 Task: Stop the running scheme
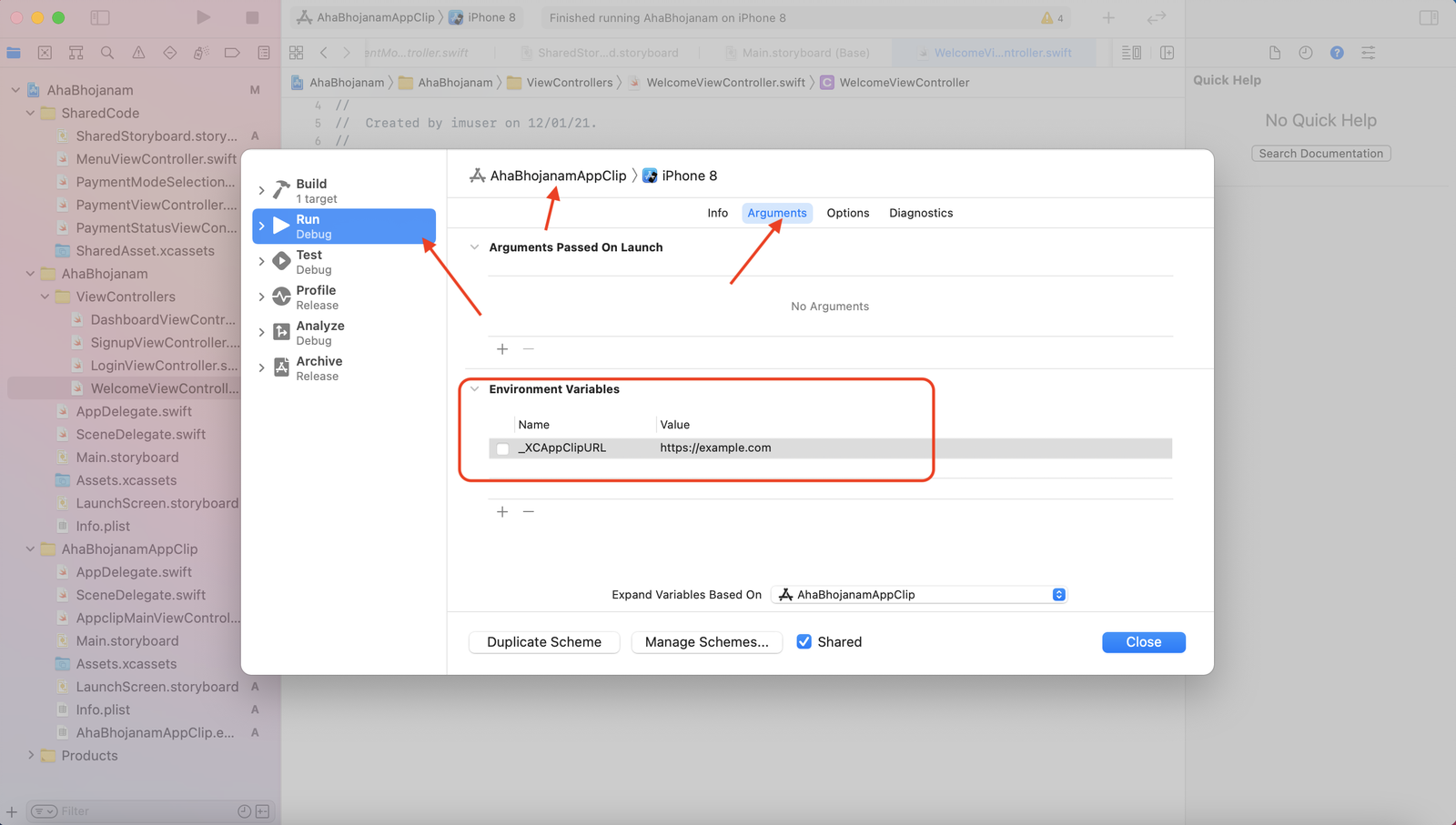[x=252, y=17]
